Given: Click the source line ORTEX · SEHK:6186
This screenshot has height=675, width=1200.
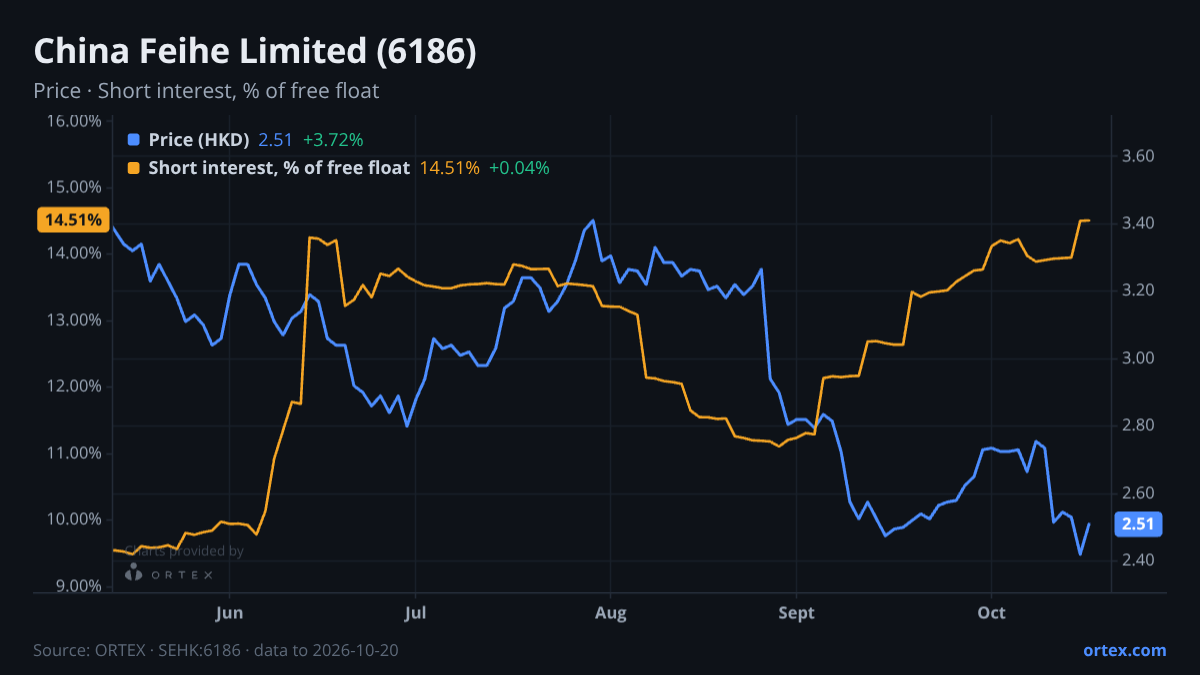Looking at the screenshot, I should 217,650.
